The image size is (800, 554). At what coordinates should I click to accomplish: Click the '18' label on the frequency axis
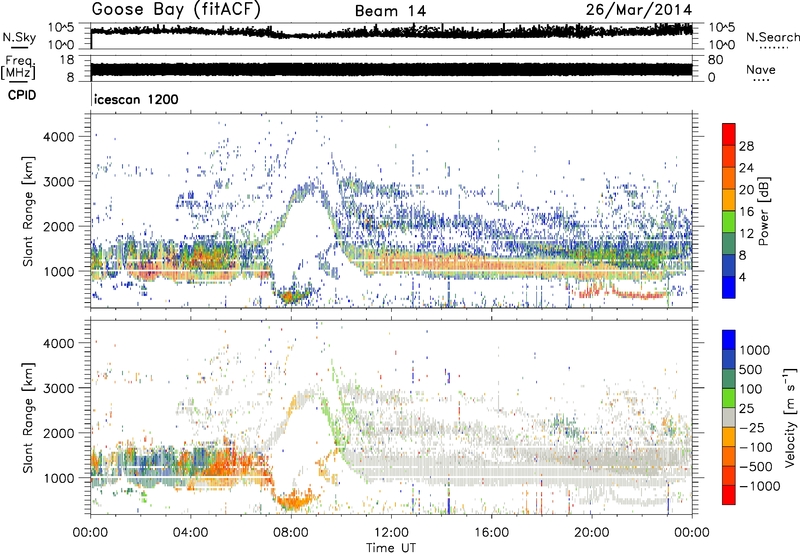[x=67, y=60]
